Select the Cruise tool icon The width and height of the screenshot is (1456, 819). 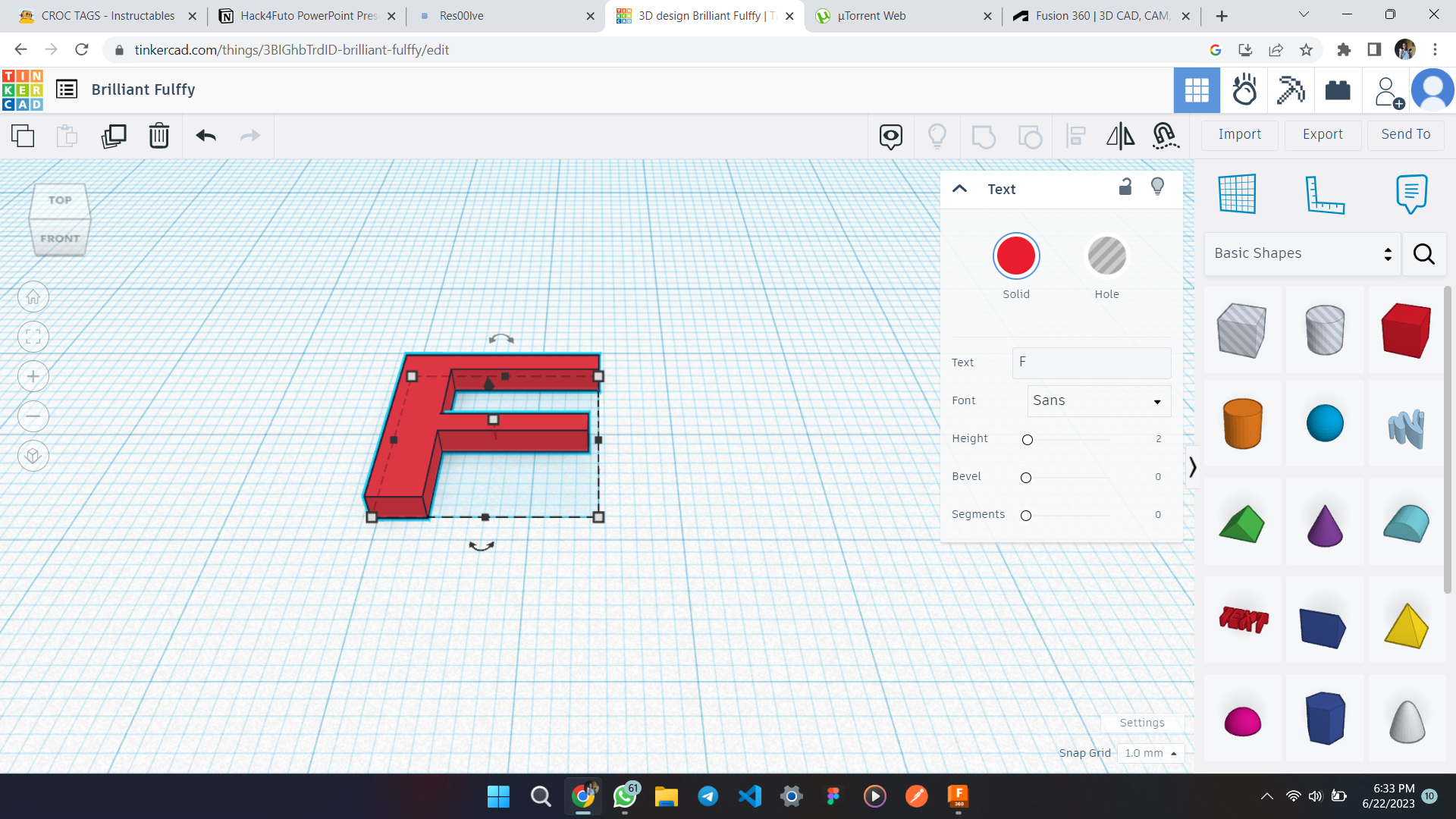[1165, 136]
